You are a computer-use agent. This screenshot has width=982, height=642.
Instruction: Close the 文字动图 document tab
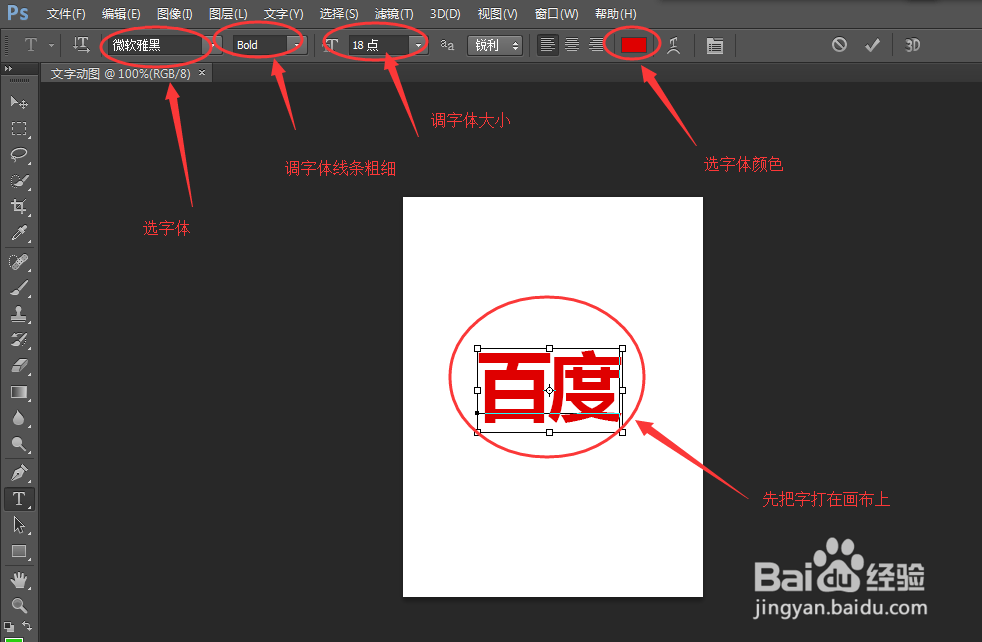202,73
